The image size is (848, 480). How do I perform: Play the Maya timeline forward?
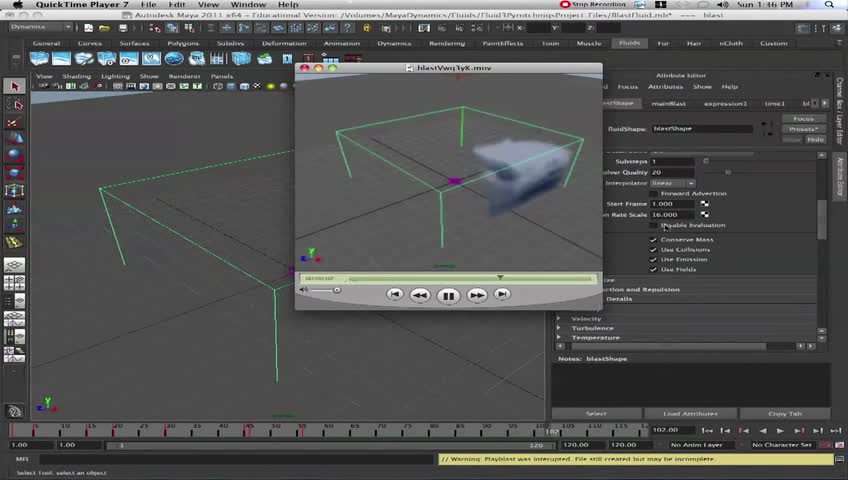tap(781, 430)
